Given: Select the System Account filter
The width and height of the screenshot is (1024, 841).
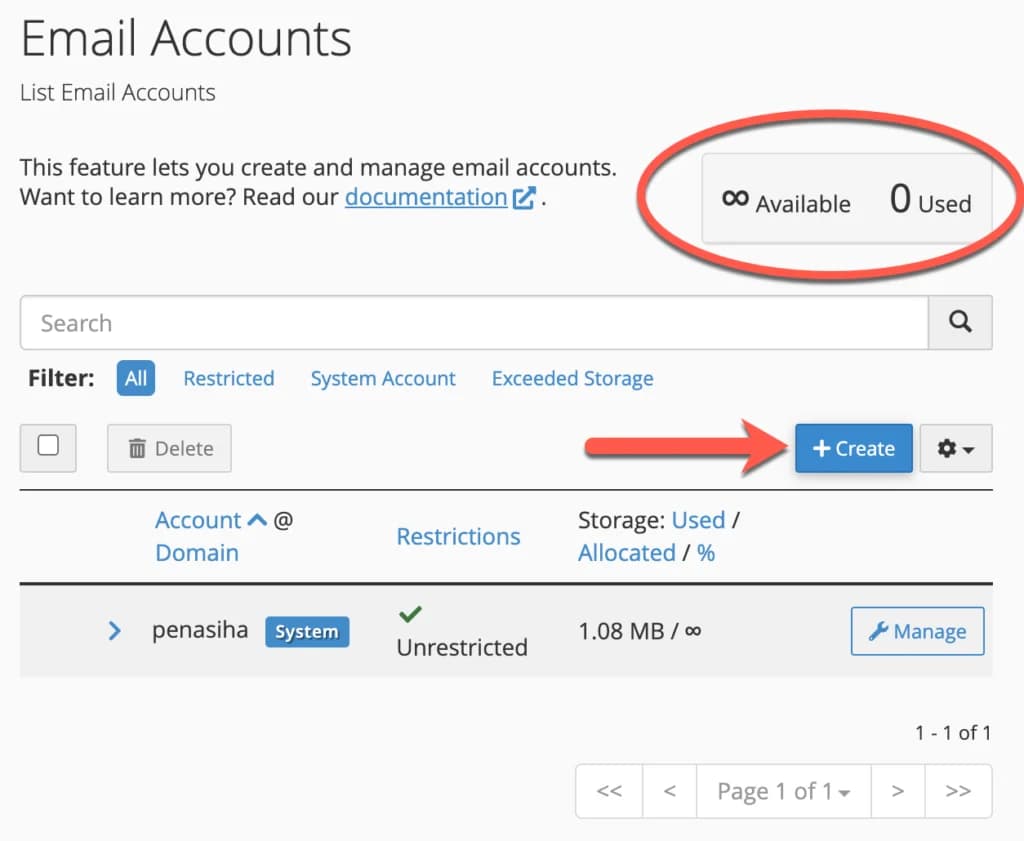Looking at the screenshot, I should coord(383,378).
